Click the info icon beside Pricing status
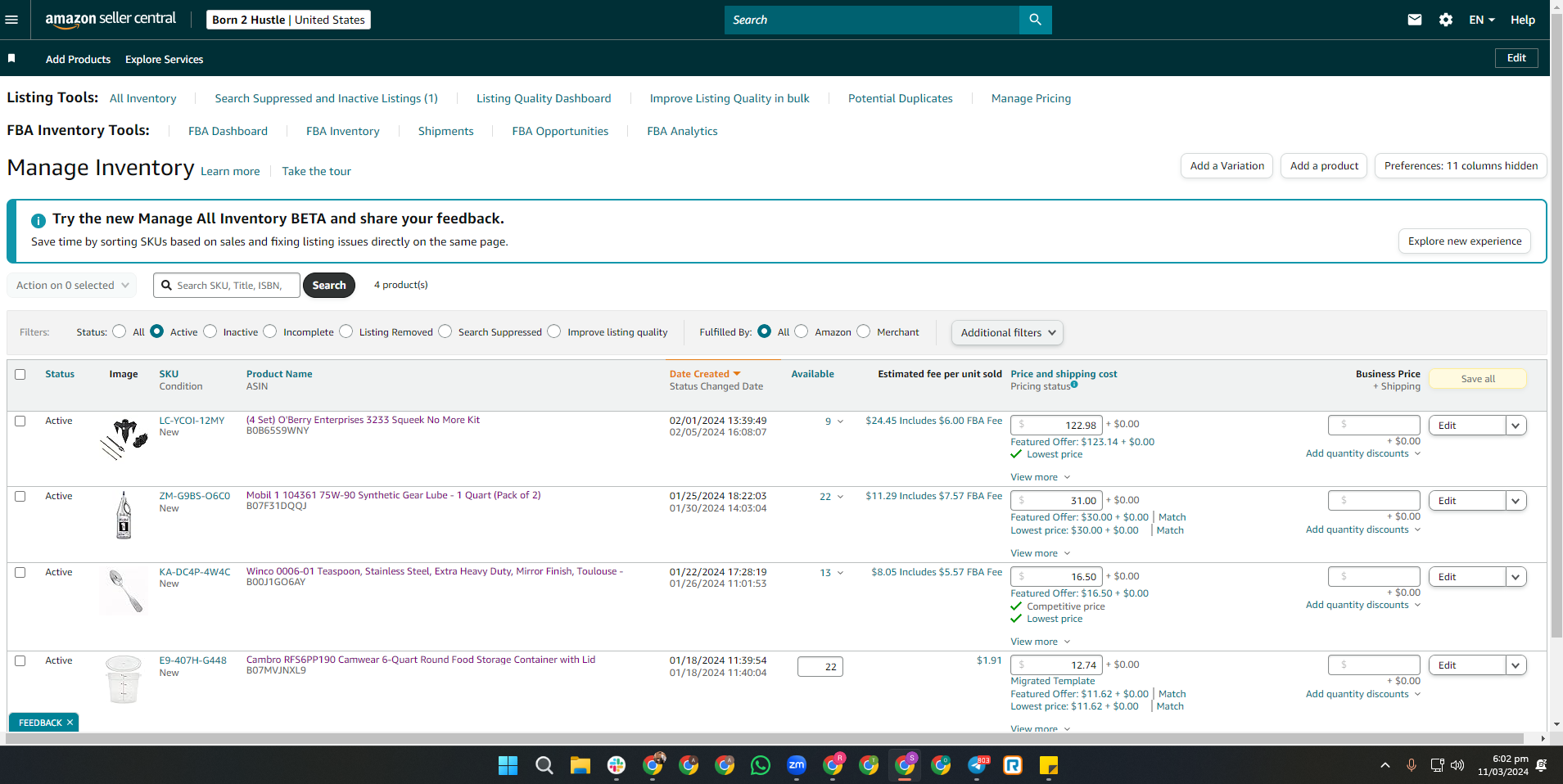 pos(1074,385)
